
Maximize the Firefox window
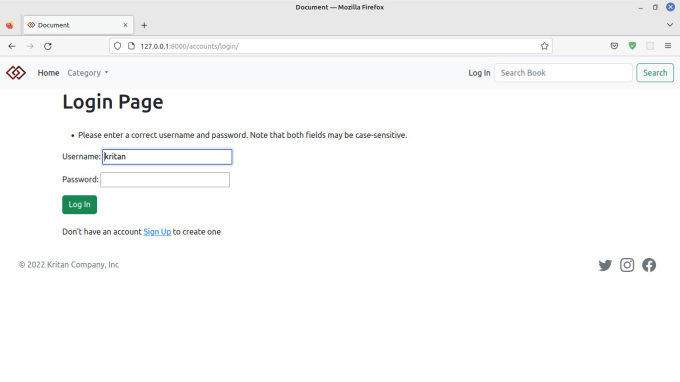tap(655, 7)
